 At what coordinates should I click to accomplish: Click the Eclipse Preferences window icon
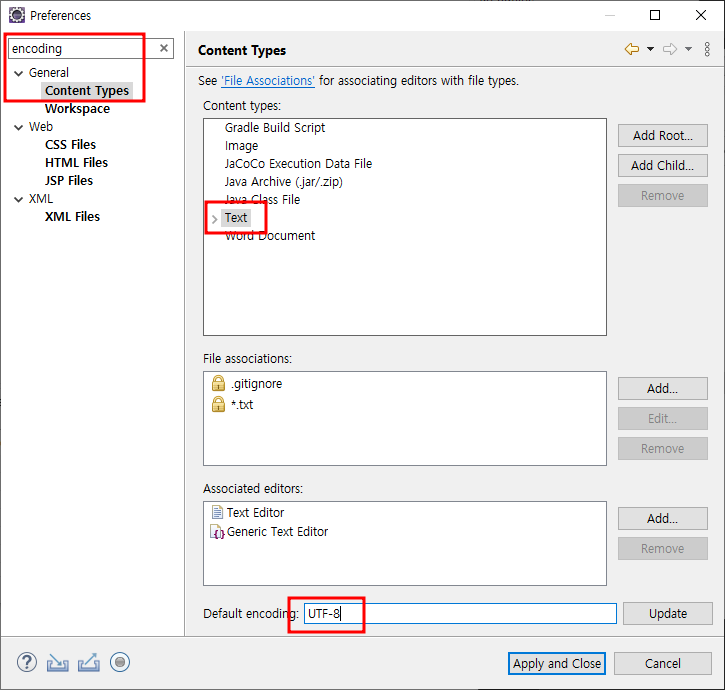17,15
